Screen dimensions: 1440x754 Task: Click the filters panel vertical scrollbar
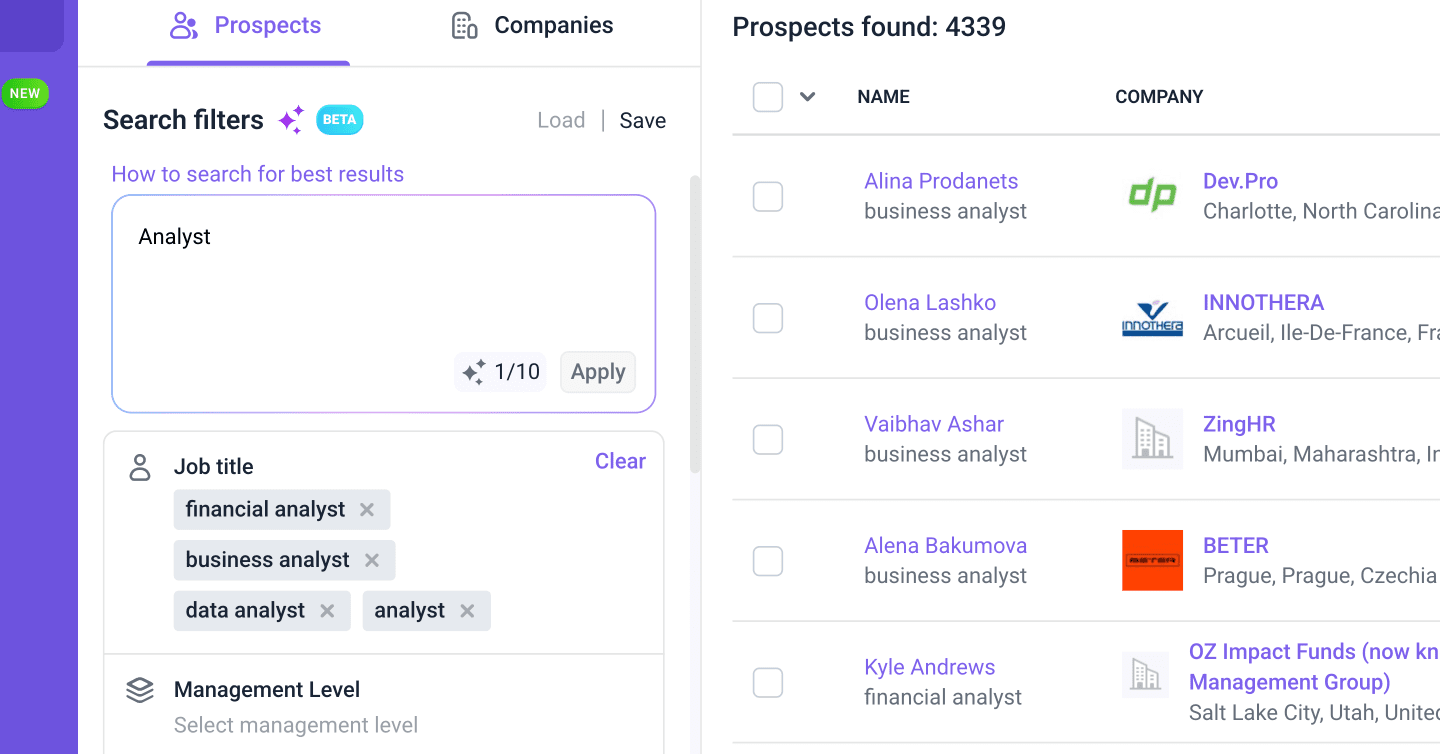695,320
